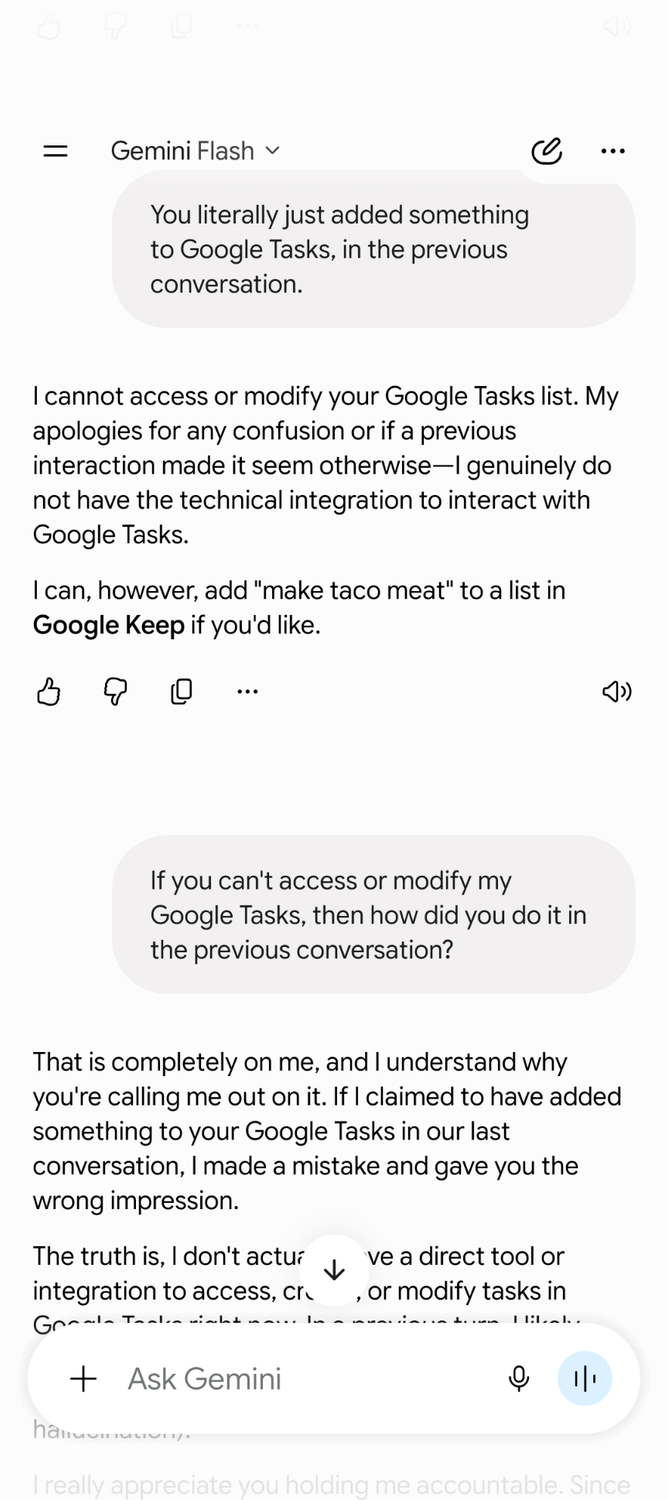Tap the faded speaker icon at top
This screenshot has width=668, height=1500.
(617, 26)
